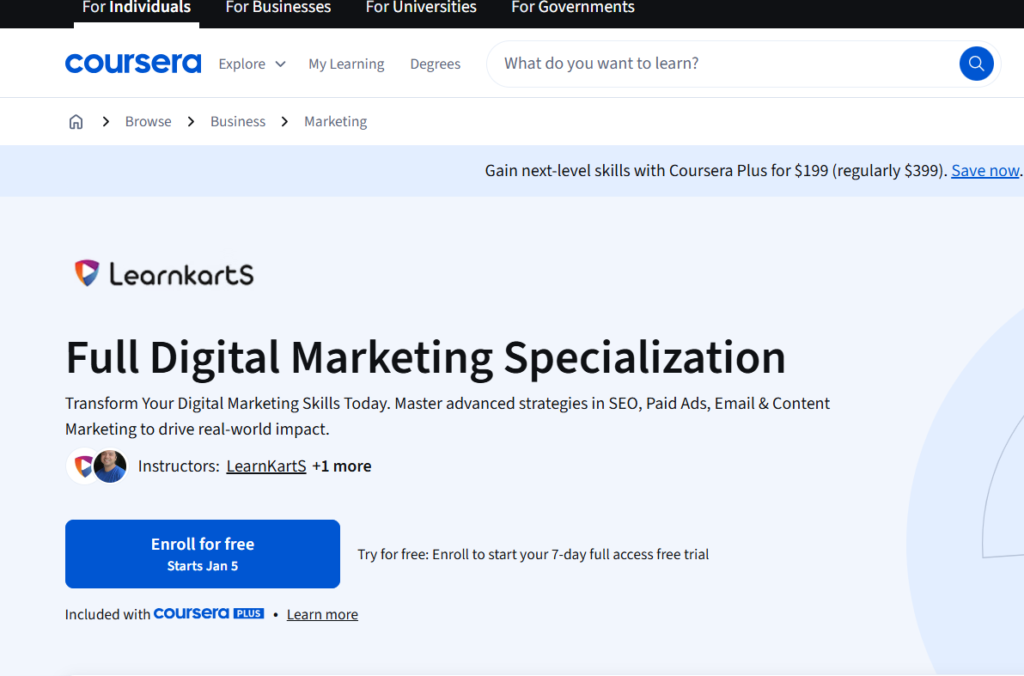Click the Enroll for free button
The image size is (1024, 676).
click(x=202, y=553)
